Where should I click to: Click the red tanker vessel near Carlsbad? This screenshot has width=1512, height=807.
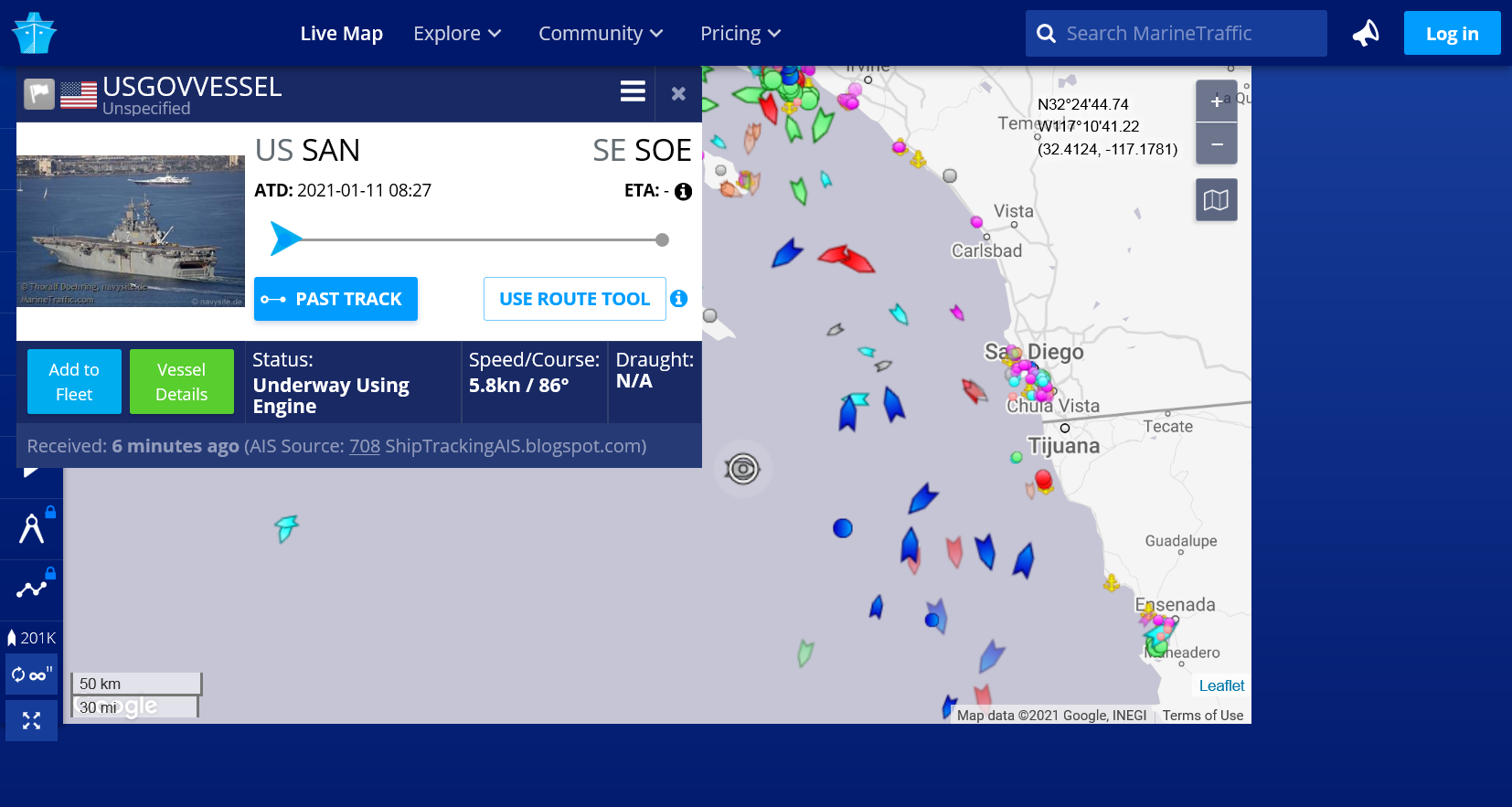[847, 259]
